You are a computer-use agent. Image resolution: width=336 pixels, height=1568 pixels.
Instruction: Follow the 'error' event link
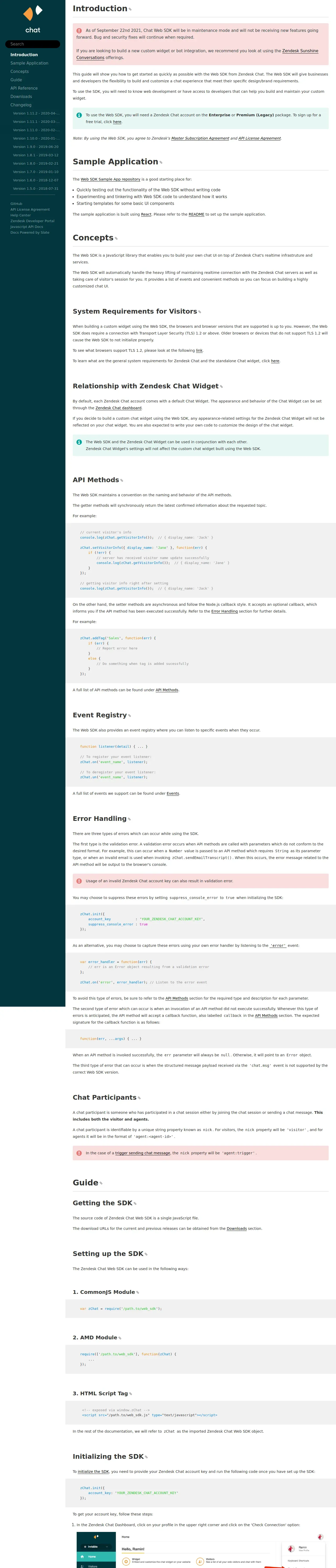coord(278,946)
